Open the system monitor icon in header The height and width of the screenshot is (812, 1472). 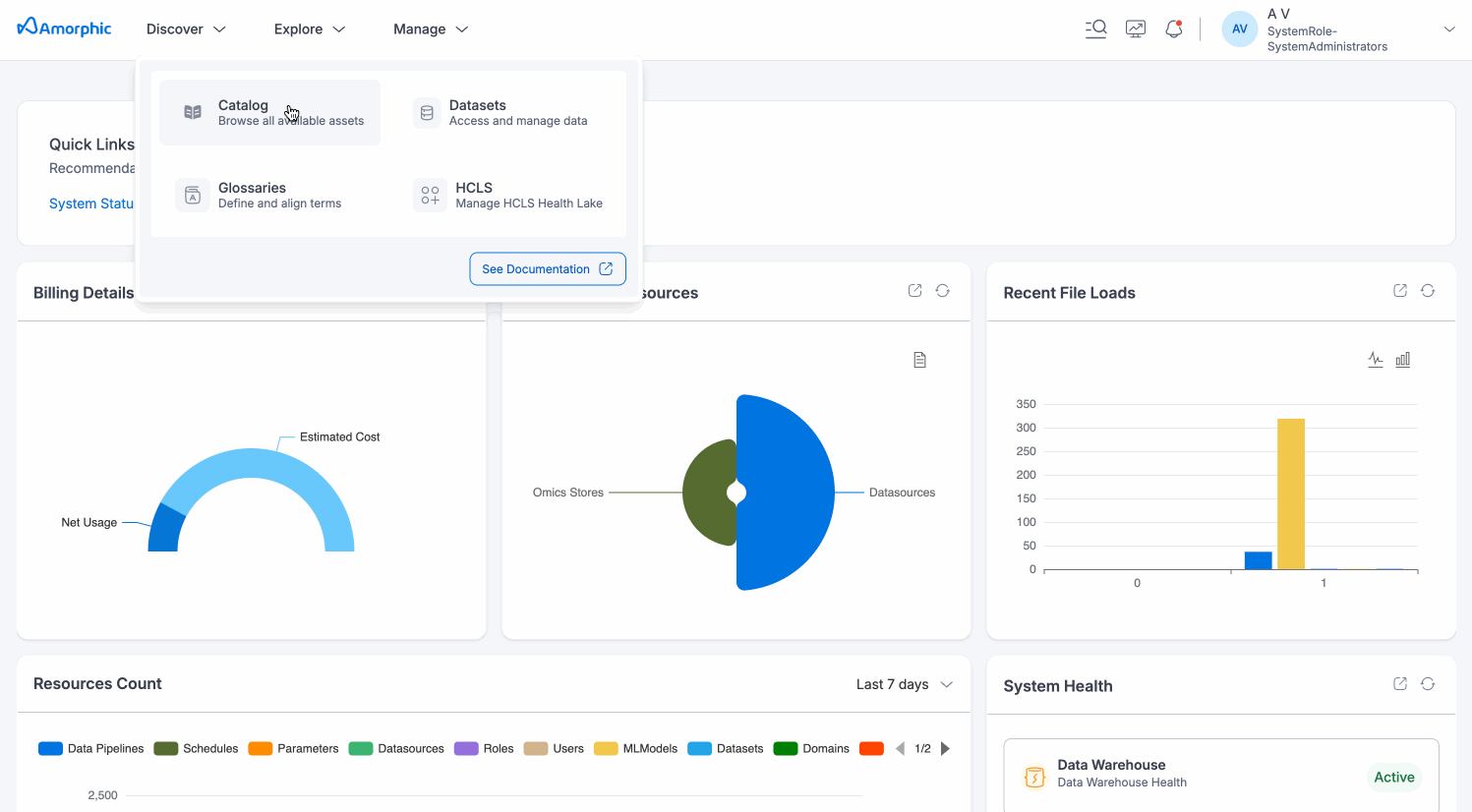pyautogui.click(x=1135, y=29)
